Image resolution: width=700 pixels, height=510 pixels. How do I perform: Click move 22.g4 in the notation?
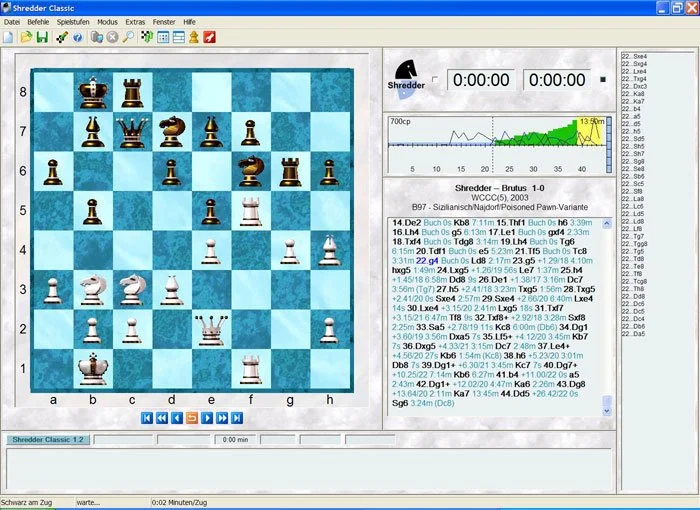point(427,260)
